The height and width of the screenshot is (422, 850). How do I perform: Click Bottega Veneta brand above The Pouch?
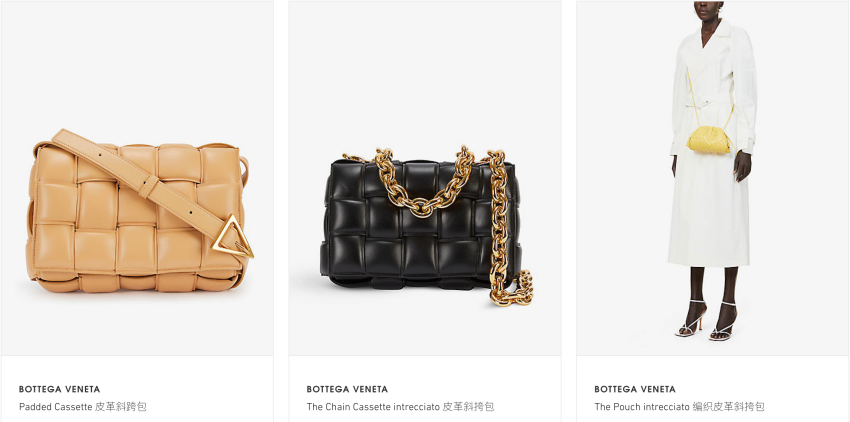click(x=635, y=389)
